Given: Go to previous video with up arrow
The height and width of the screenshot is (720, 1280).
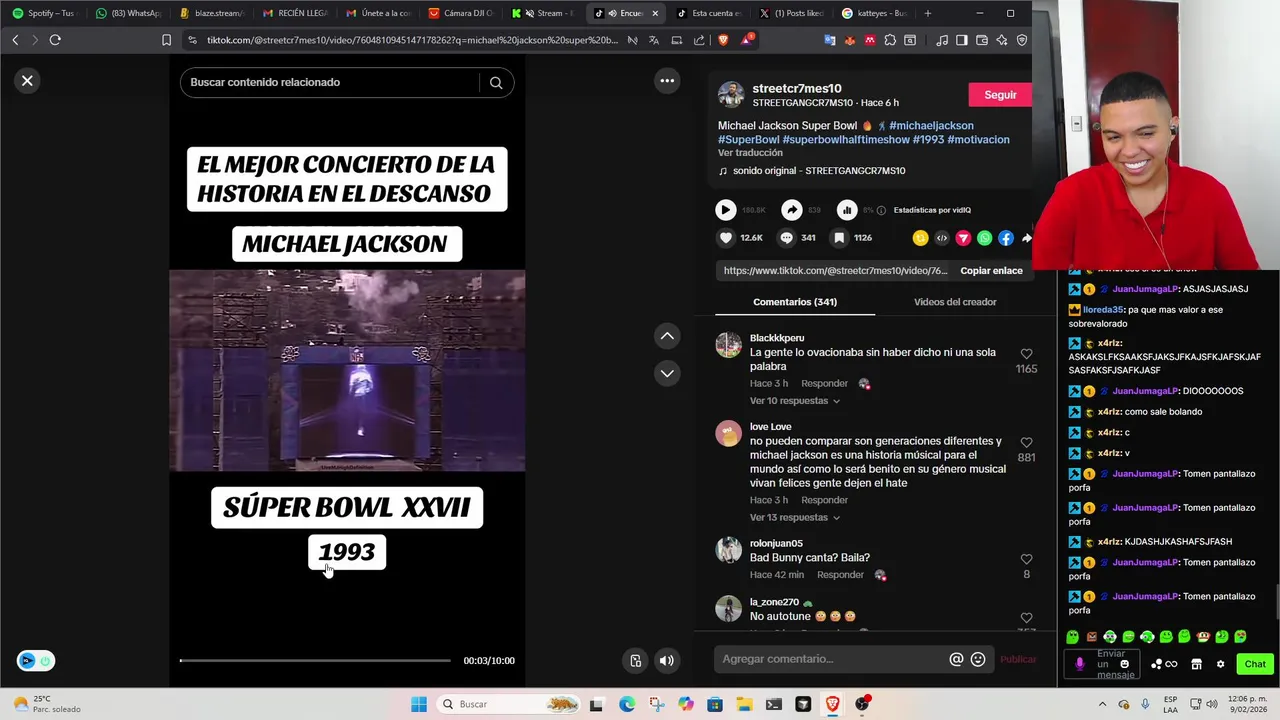Looking at the screenshot, I should click(667, 336).
